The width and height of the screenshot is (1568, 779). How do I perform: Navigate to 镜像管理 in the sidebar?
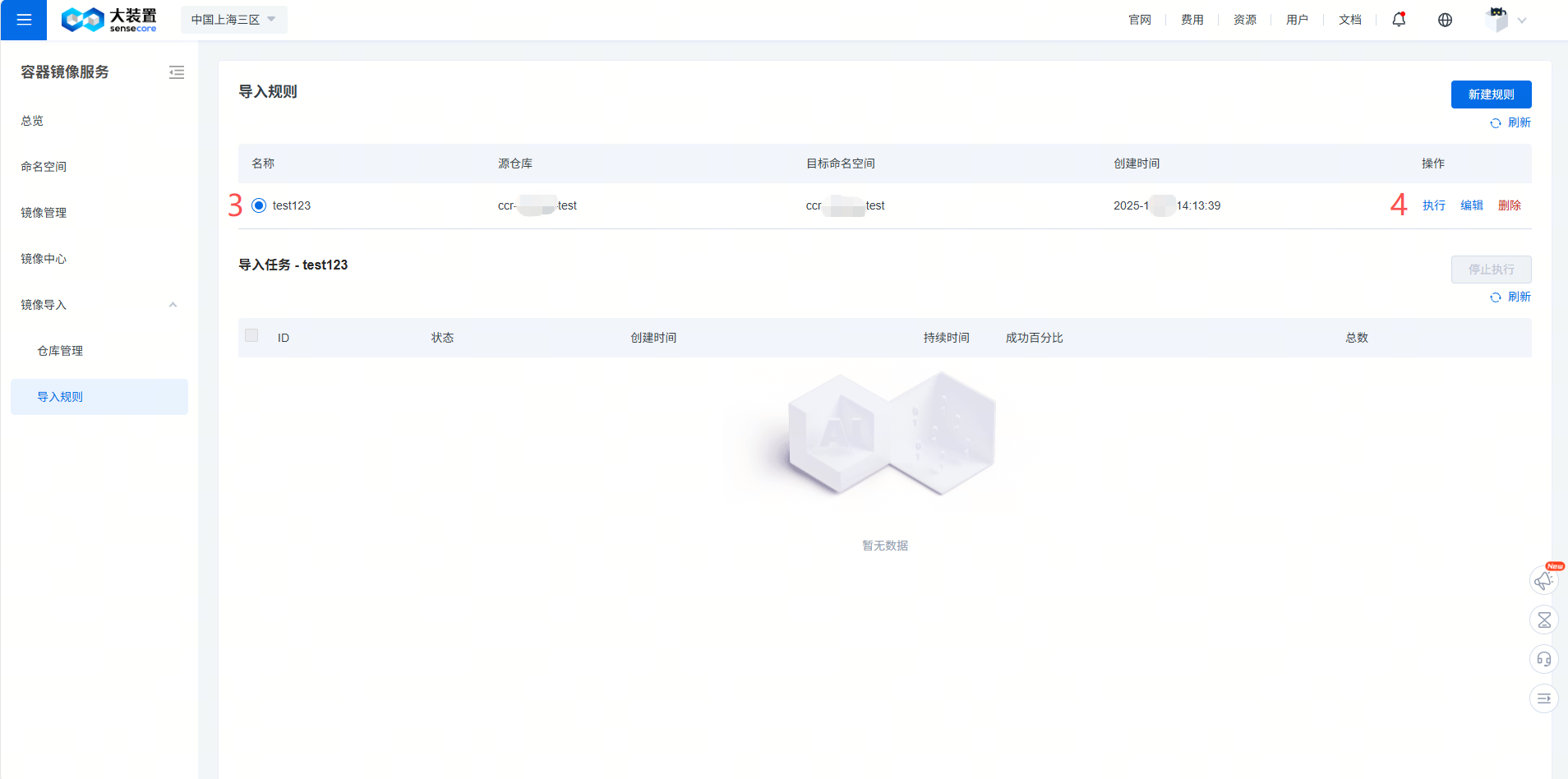[43, 212]
